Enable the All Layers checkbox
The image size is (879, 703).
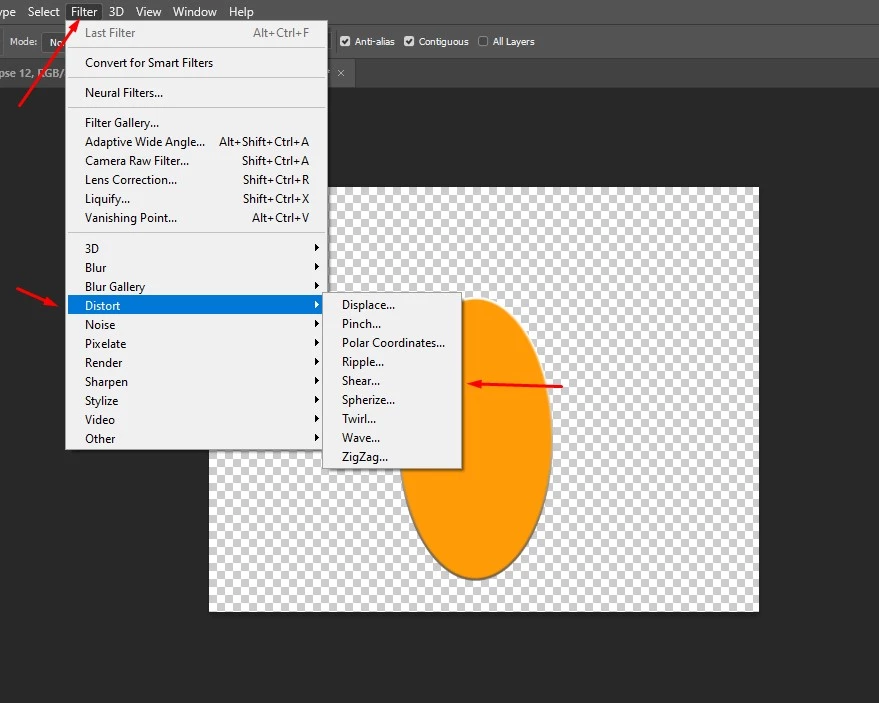tap(483, 41)
